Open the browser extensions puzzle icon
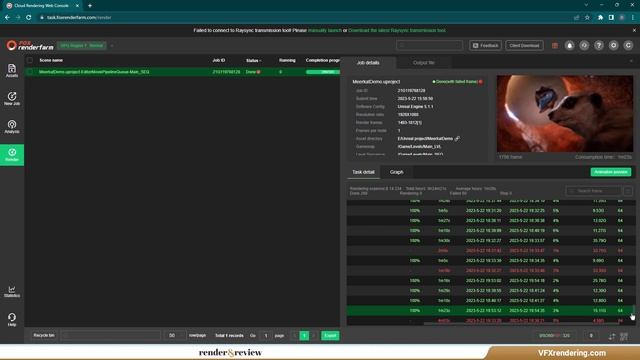The width and height of the screenshot is (640, 360). pyautogui.click(x=600, y=18)
